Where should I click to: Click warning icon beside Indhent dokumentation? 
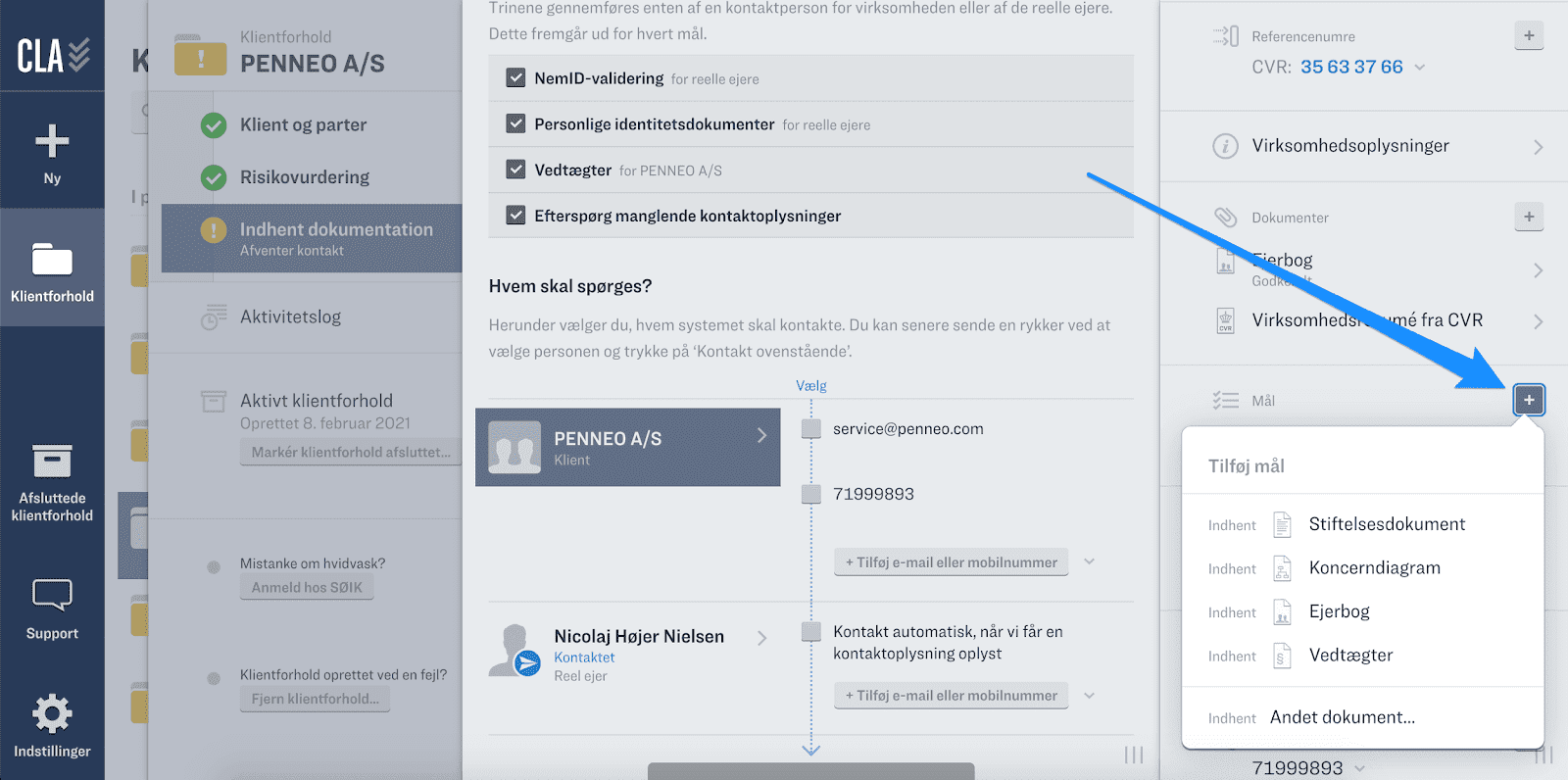tap(214, 230)
